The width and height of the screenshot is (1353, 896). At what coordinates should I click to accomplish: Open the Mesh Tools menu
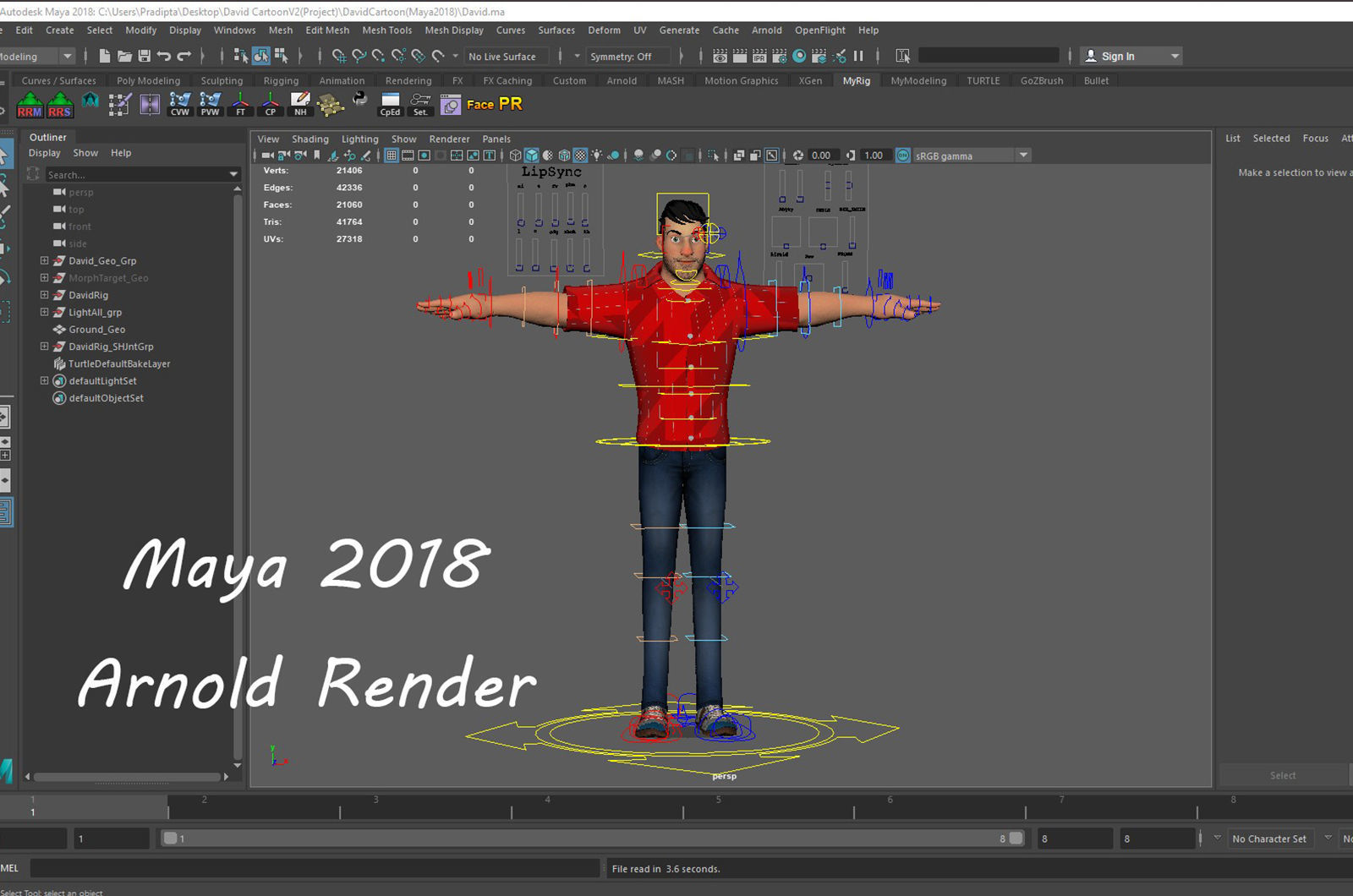coord(386,30)
